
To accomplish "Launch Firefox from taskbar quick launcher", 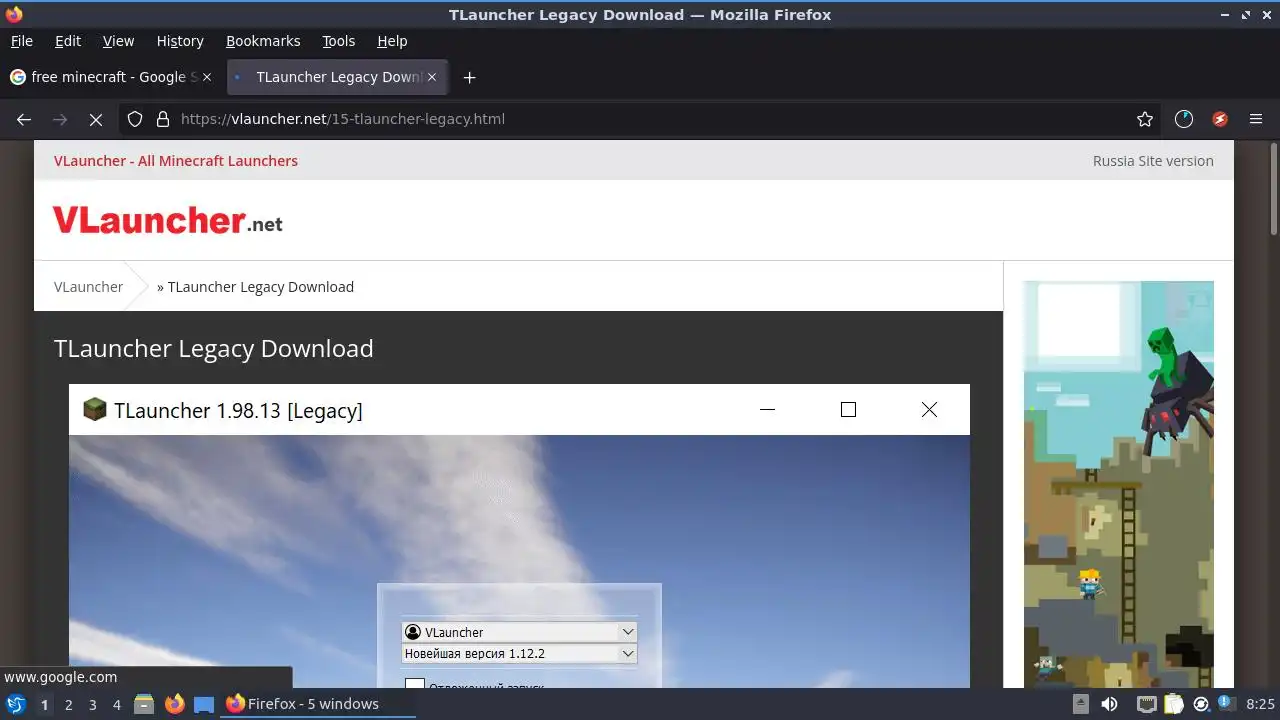I will [174, 704].
